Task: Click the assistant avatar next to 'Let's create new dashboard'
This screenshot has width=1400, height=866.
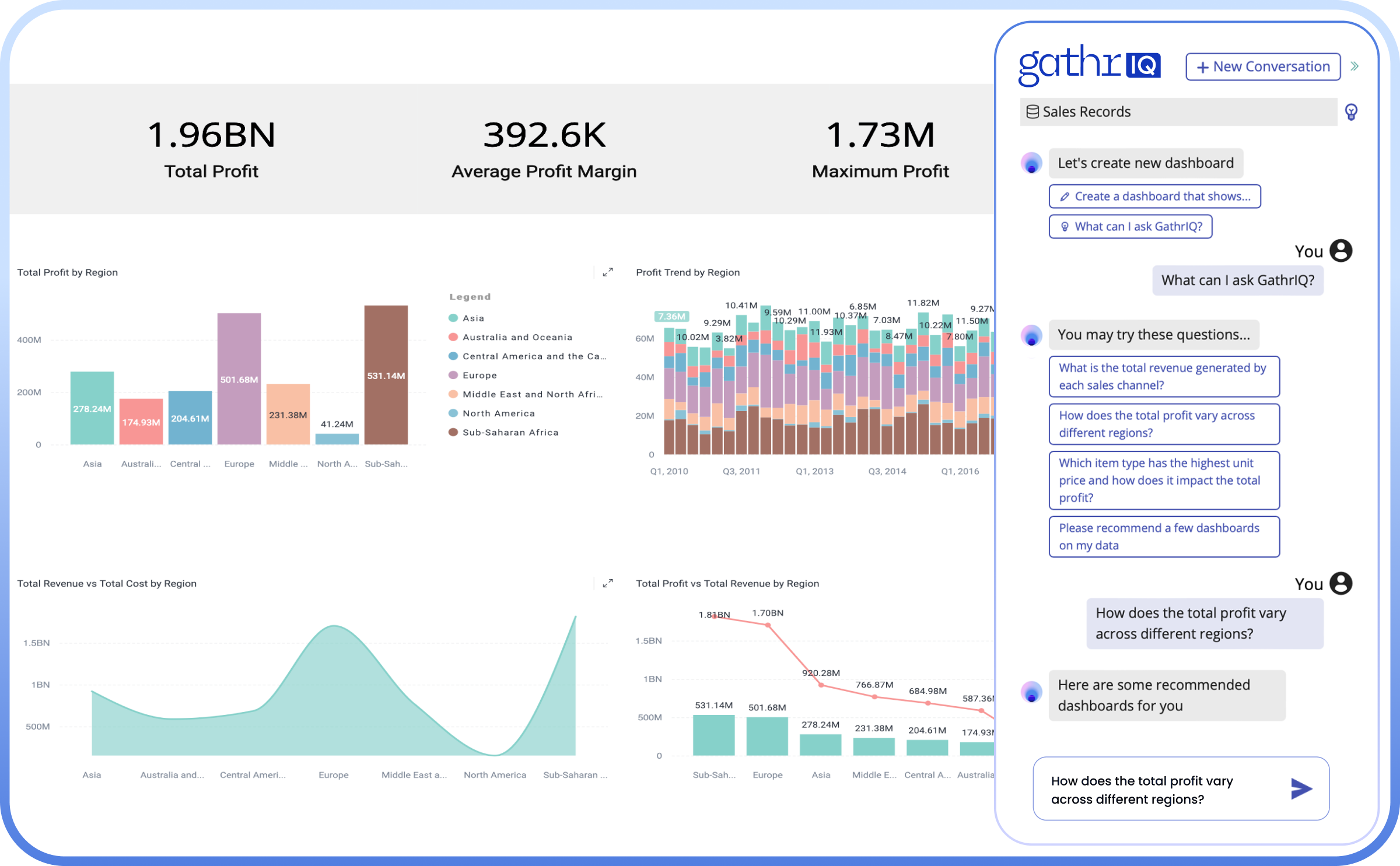Action: pos(1031,163)
